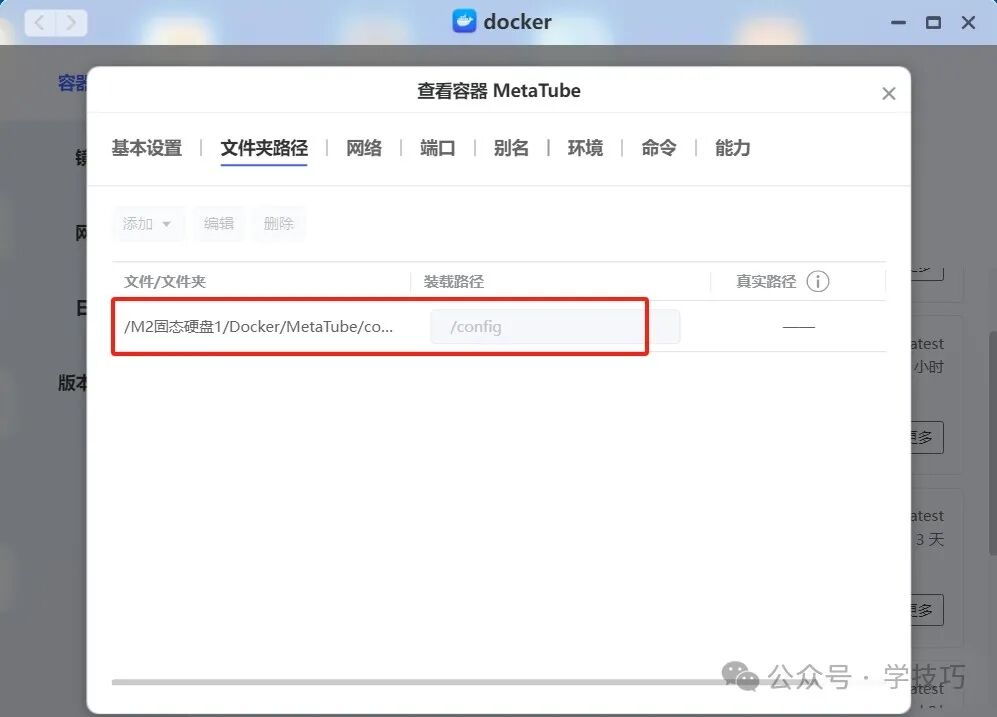
Task: Select the 能力 tab
Action: (x=732, y=147)
